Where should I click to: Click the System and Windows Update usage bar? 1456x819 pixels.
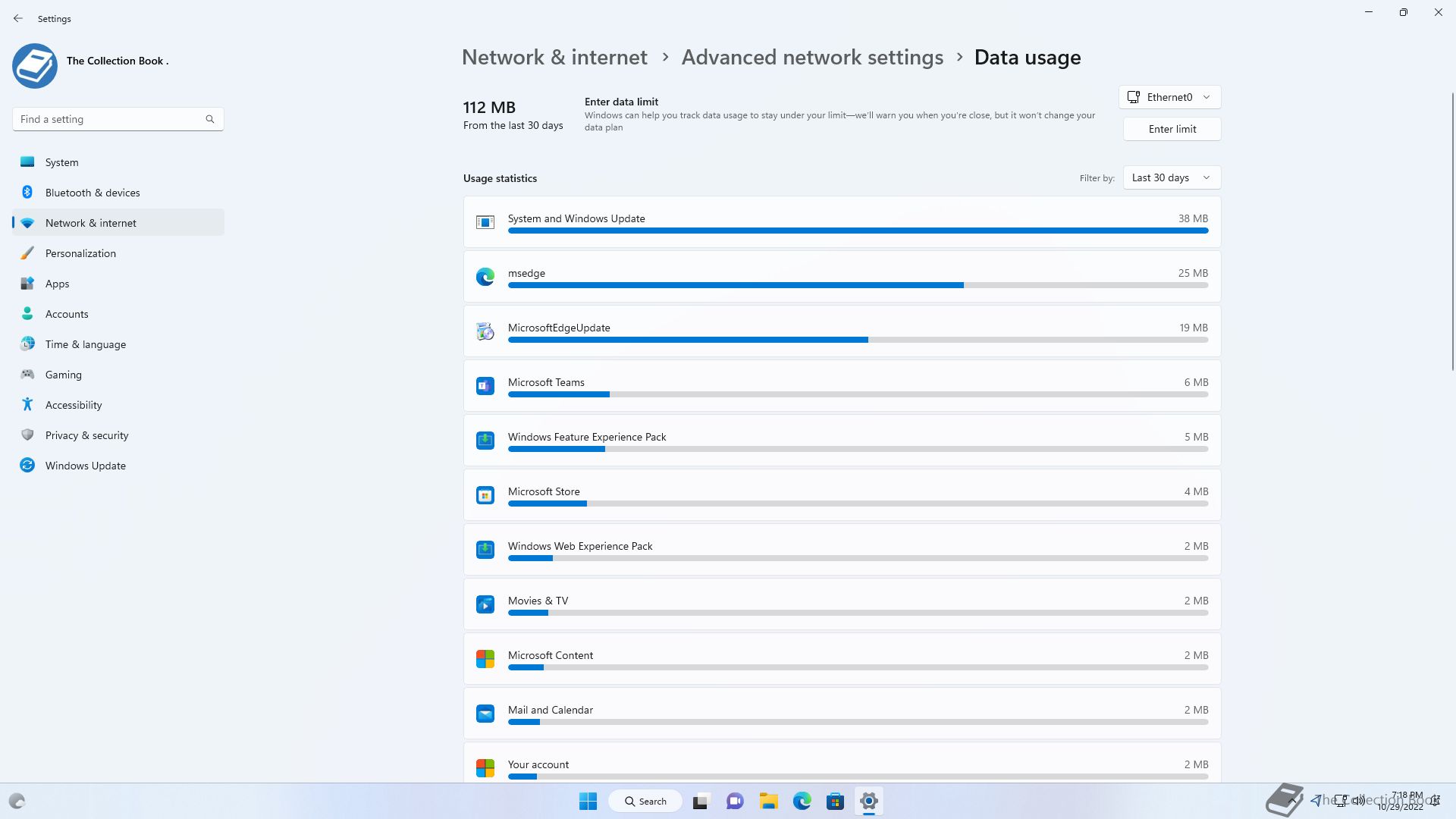(x=858, y=231)
